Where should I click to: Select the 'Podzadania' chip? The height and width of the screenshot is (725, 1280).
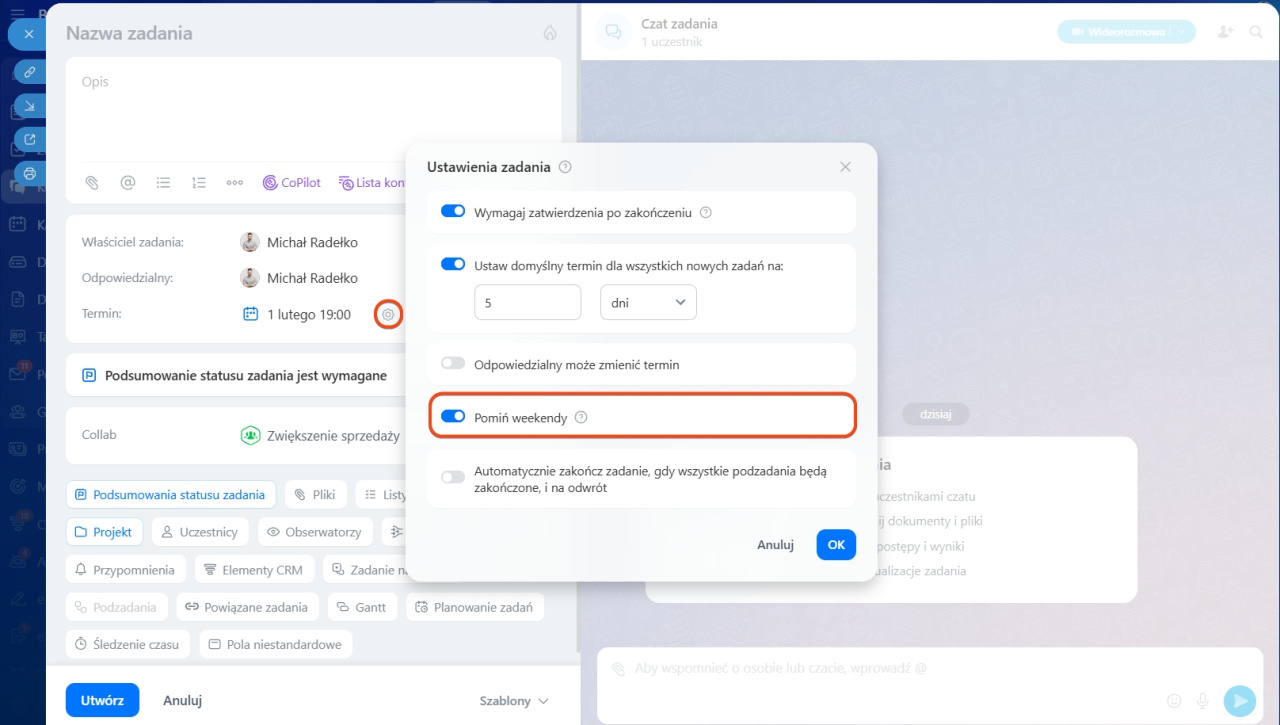[116, 606]
